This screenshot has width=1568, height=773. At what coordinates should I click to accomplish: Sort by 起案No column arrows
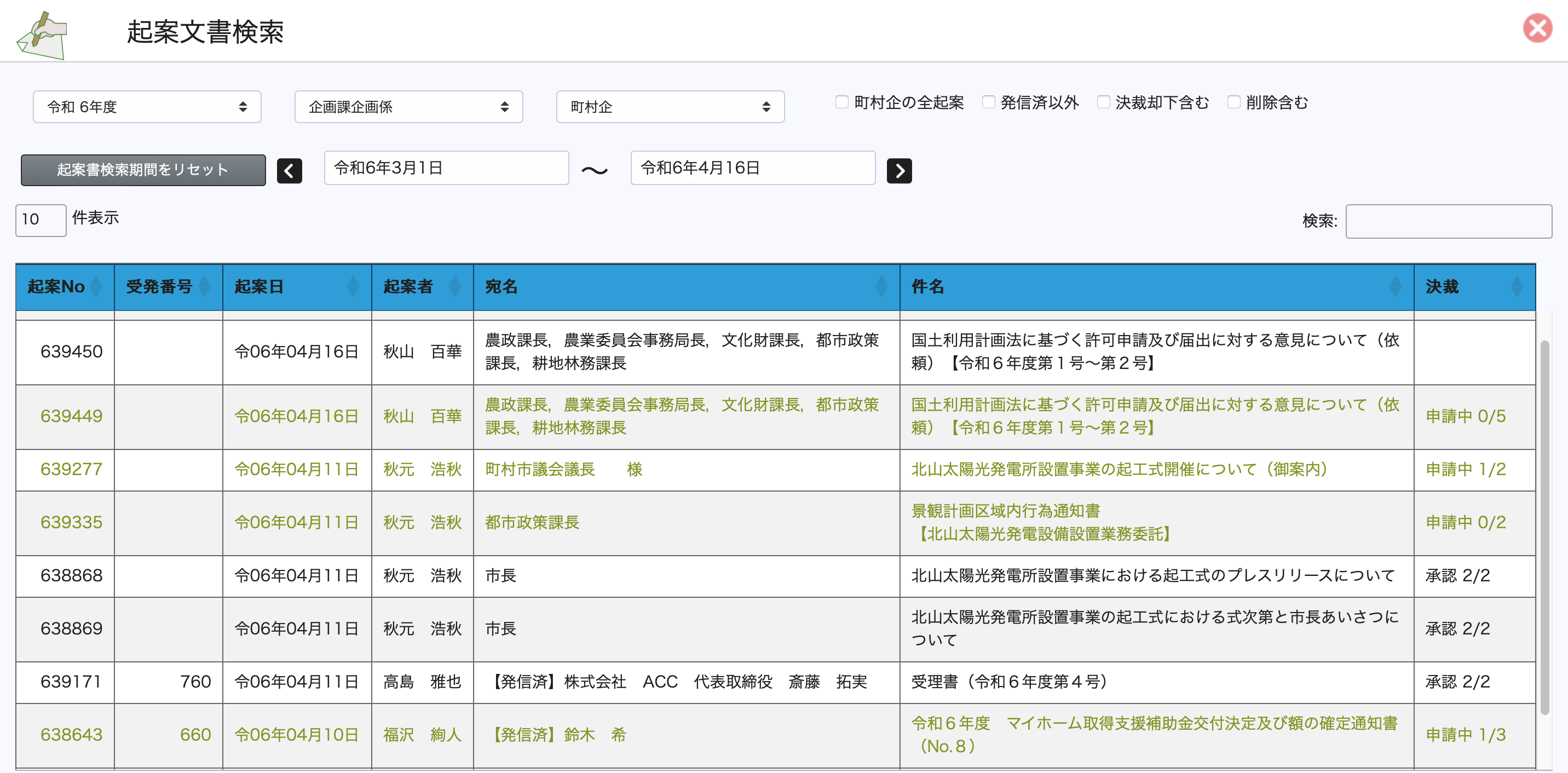click(96, 287)
